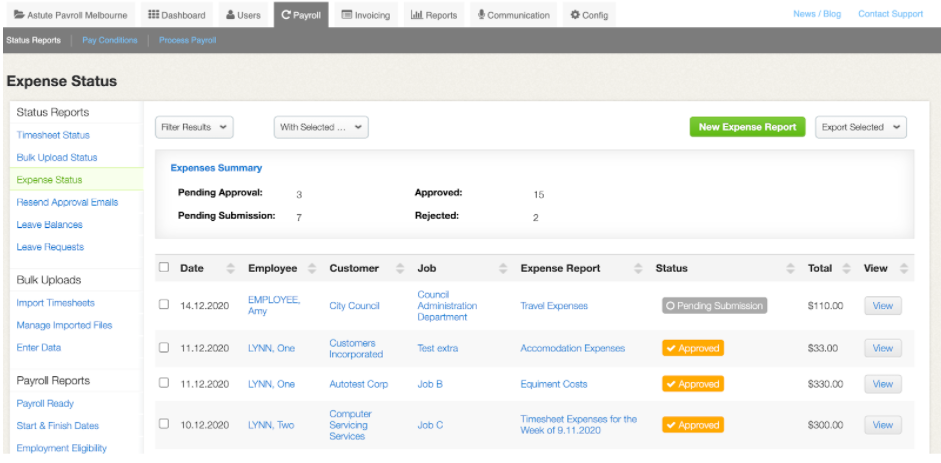The width and height of the screenshot is (941, 463).
Task: Open the Filter Results dropdown
Action: click(x=195, y=127)
